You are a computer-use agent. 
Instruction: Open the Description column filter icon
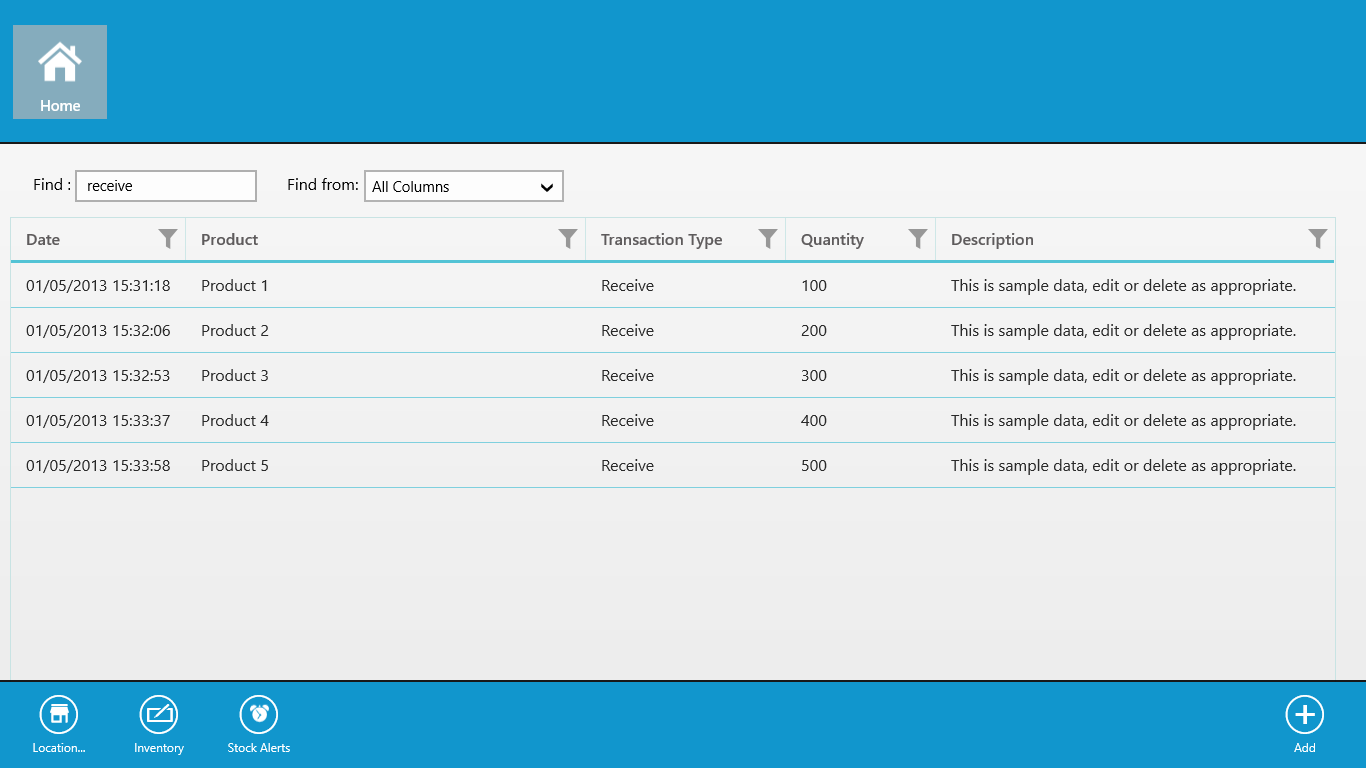(x=1318, y=239)
